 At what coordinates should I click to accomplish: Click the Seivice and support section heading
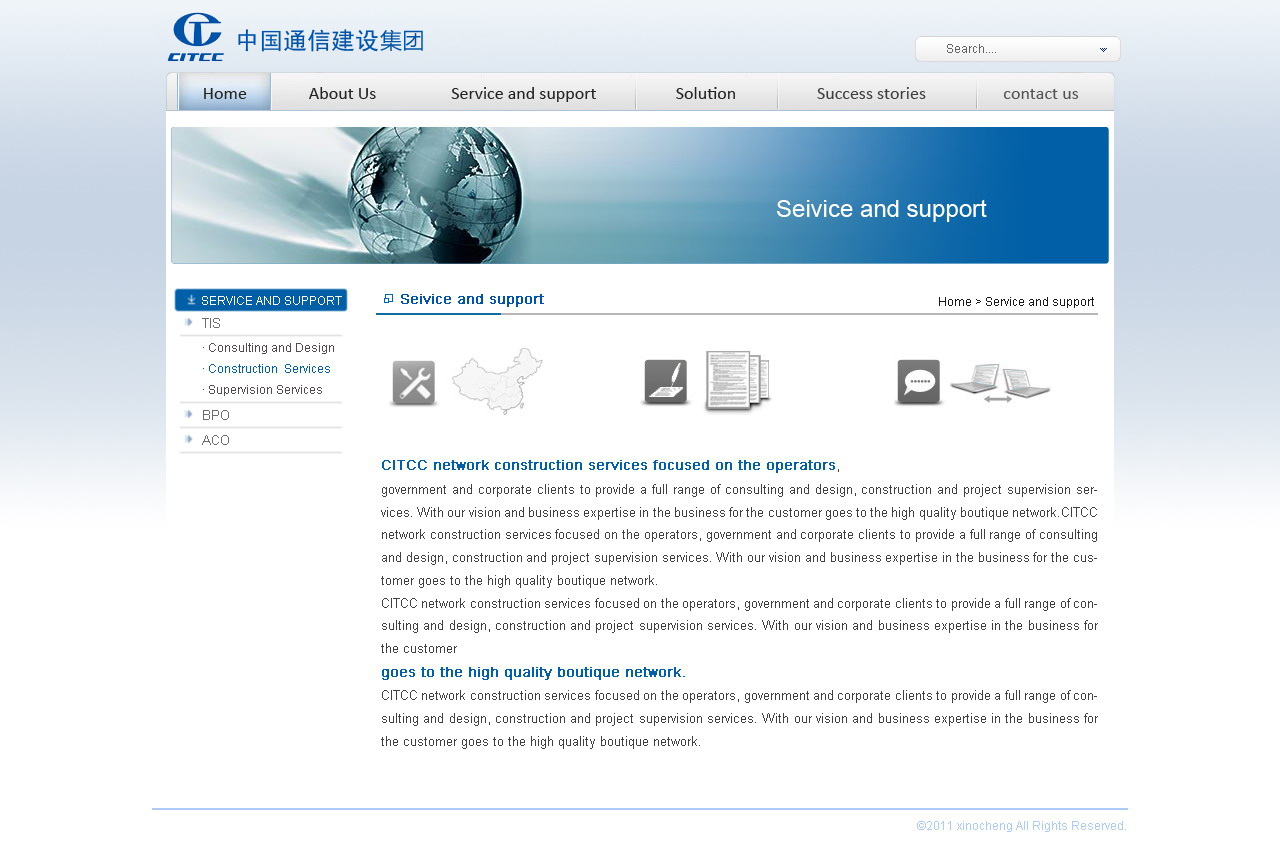472,299
